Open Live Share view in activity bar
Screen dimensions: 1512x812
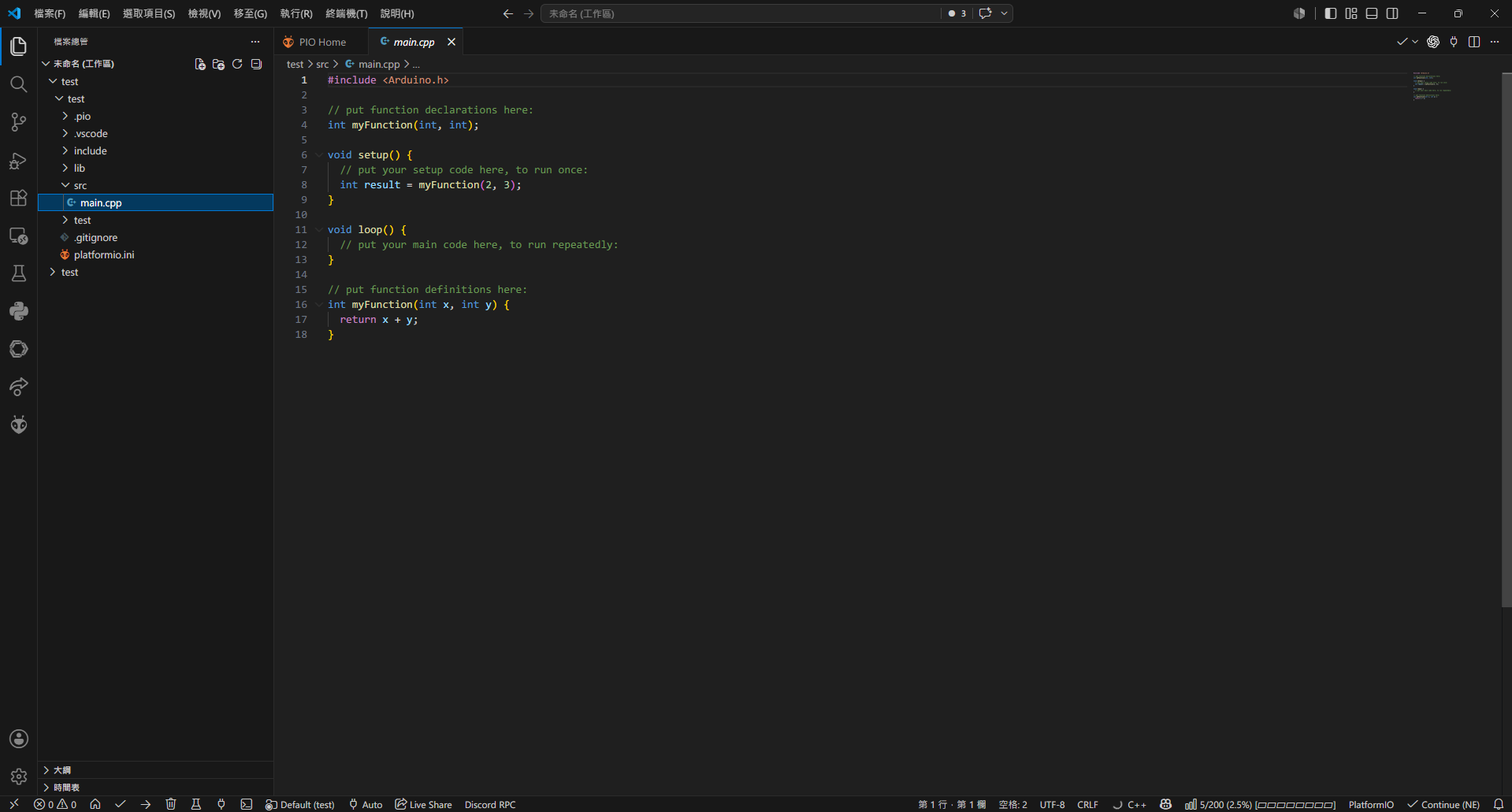coord(18,387)
